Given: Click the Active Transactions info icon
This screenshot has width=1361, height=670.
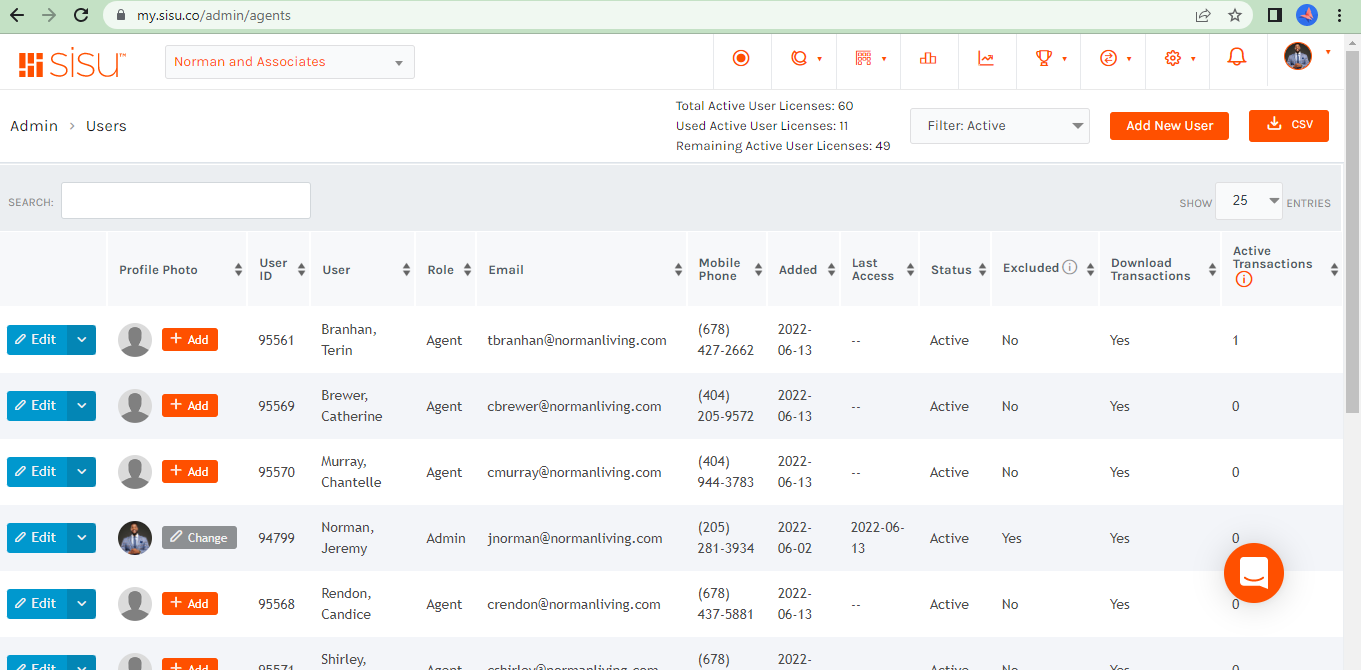Looking at the screenshot, I should (x=1244, y=280).
